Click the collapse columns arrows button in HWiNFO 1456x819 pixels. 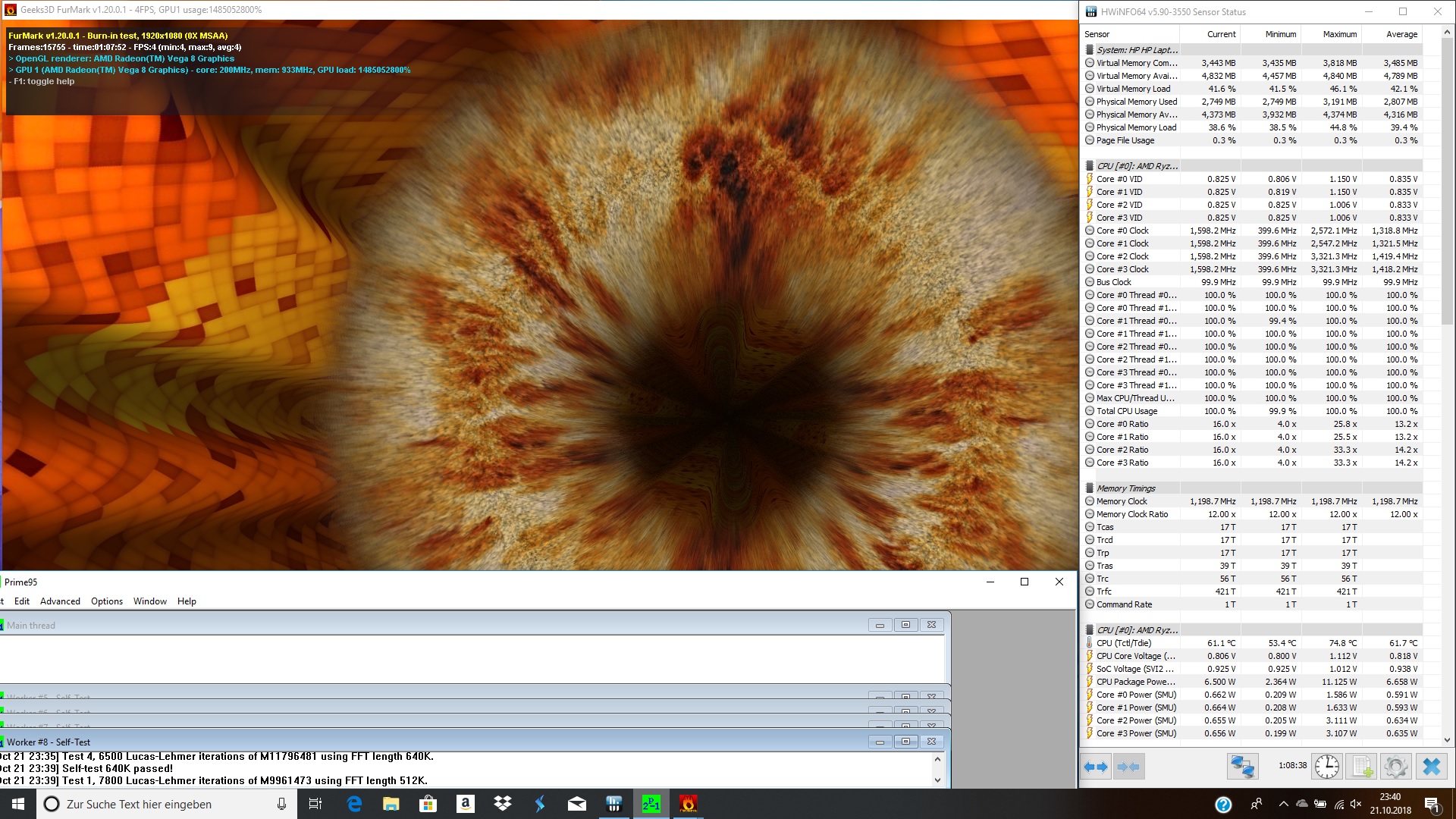coord(1128,767)
